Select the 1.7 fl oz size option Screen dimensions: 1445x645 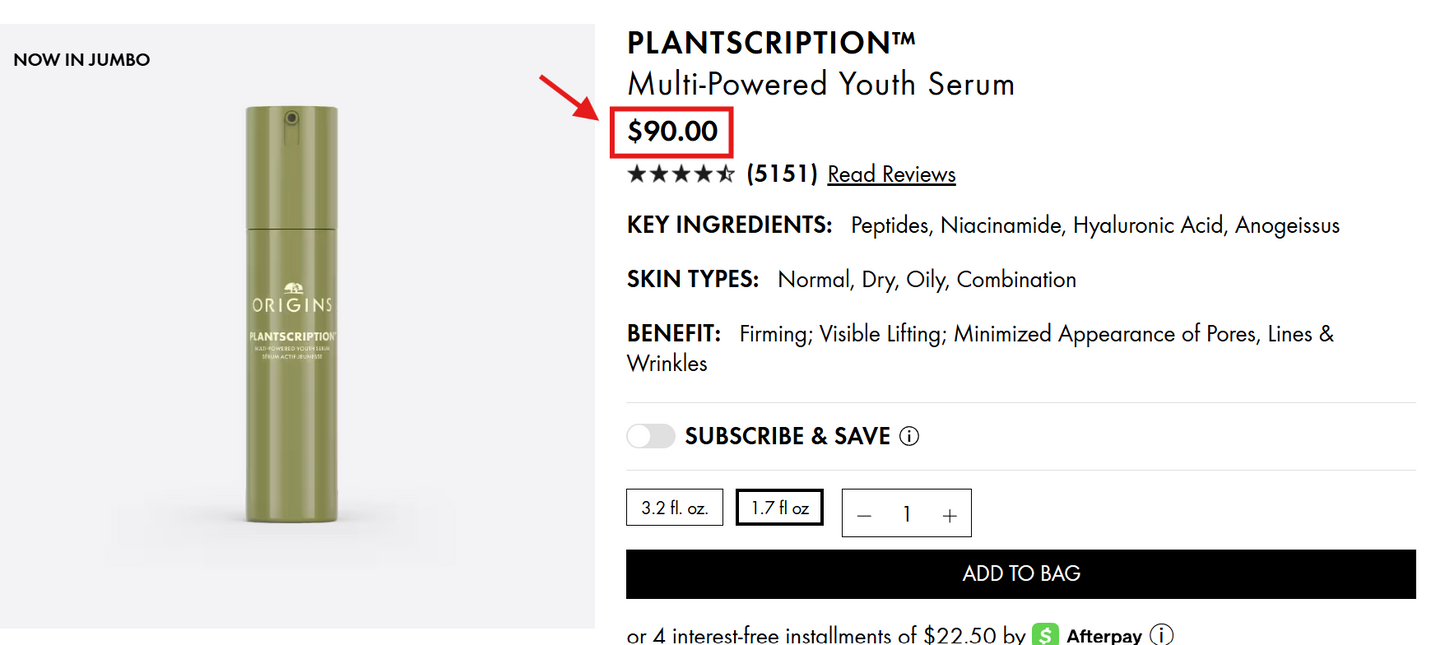tap(779, 507)
